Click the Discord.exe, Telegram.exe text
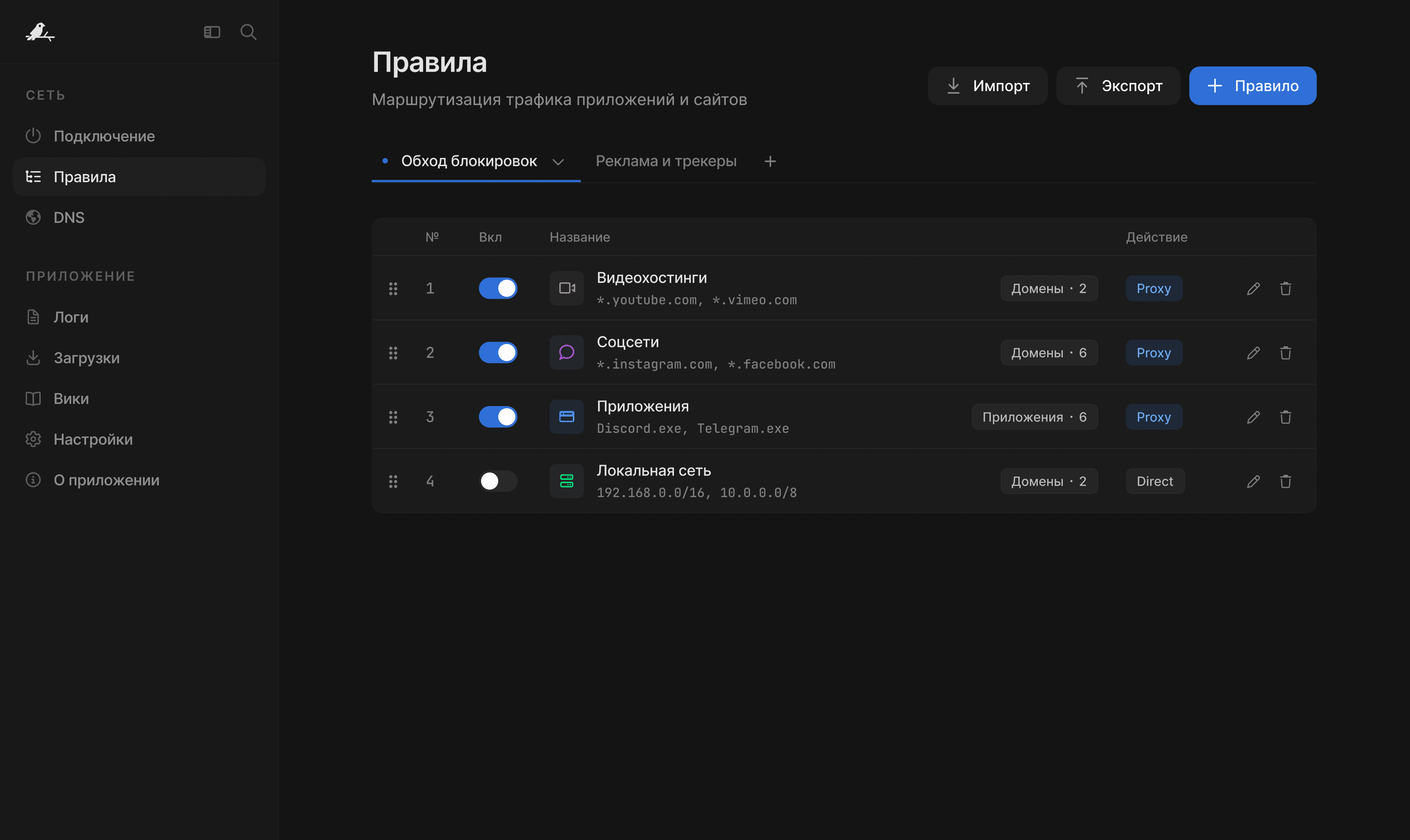This screenshot has width=1410, height=840. tap(693, 428)
